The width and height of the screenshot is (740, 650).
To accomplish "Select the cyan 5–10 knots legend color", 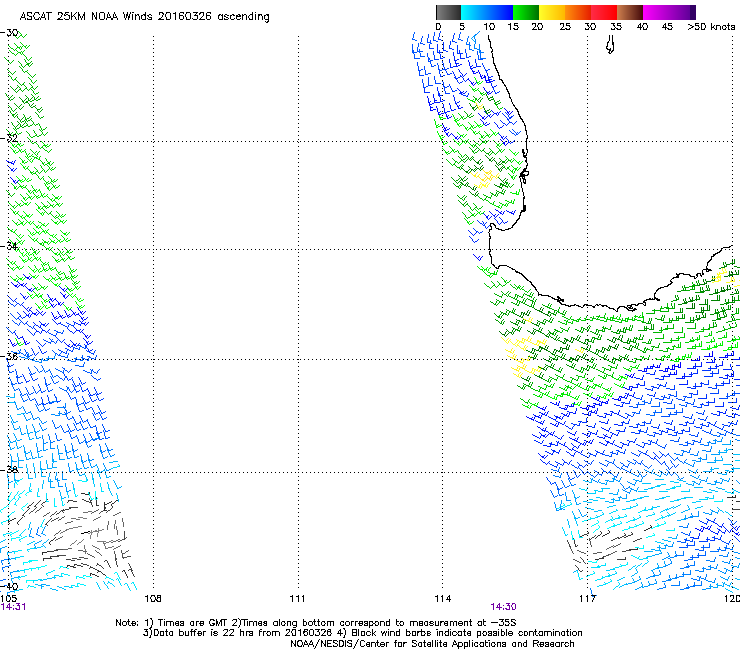I will [x=474, y=12].
